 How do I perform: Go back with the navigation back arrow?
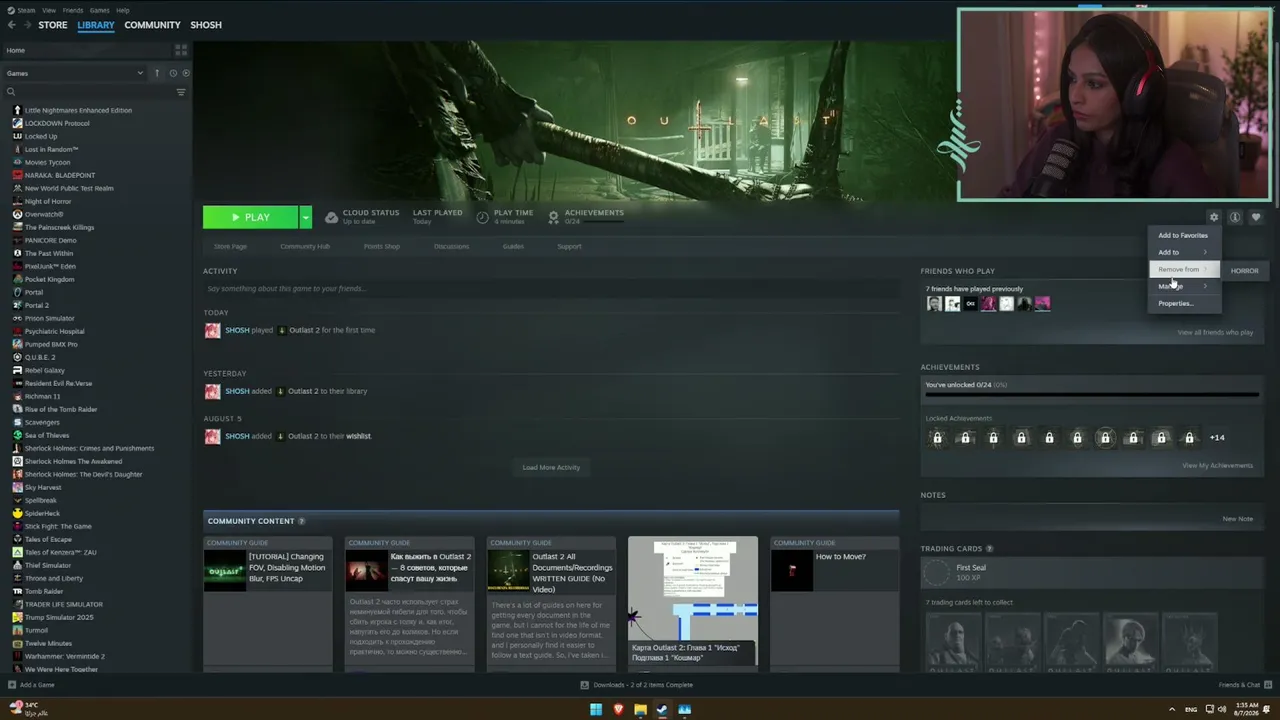[x=11, y=25]
